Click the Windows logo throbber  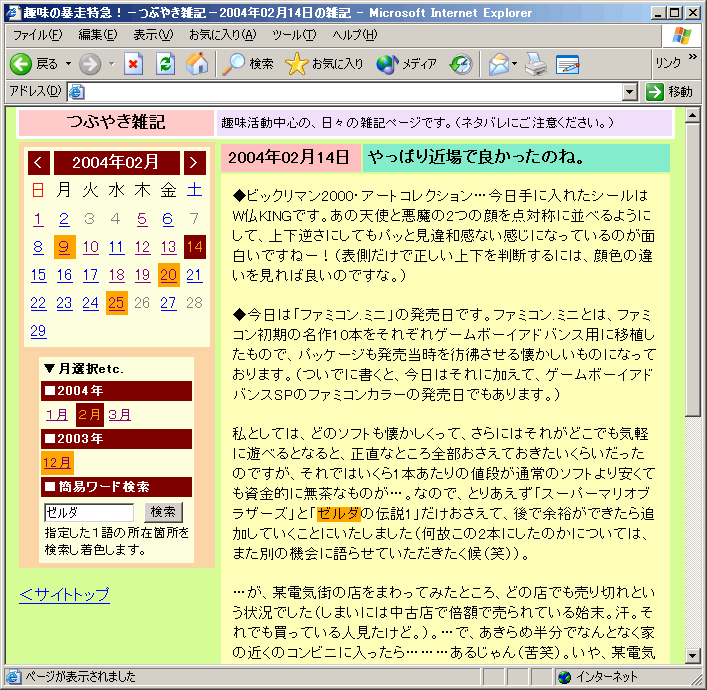[x=681, y=35]
